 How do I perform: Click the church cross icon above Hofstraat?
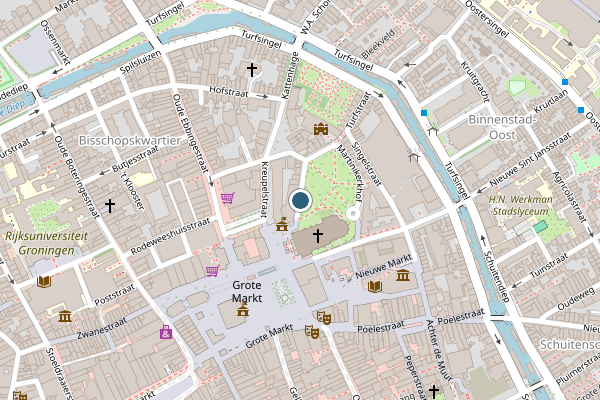(x=252, y=70)
